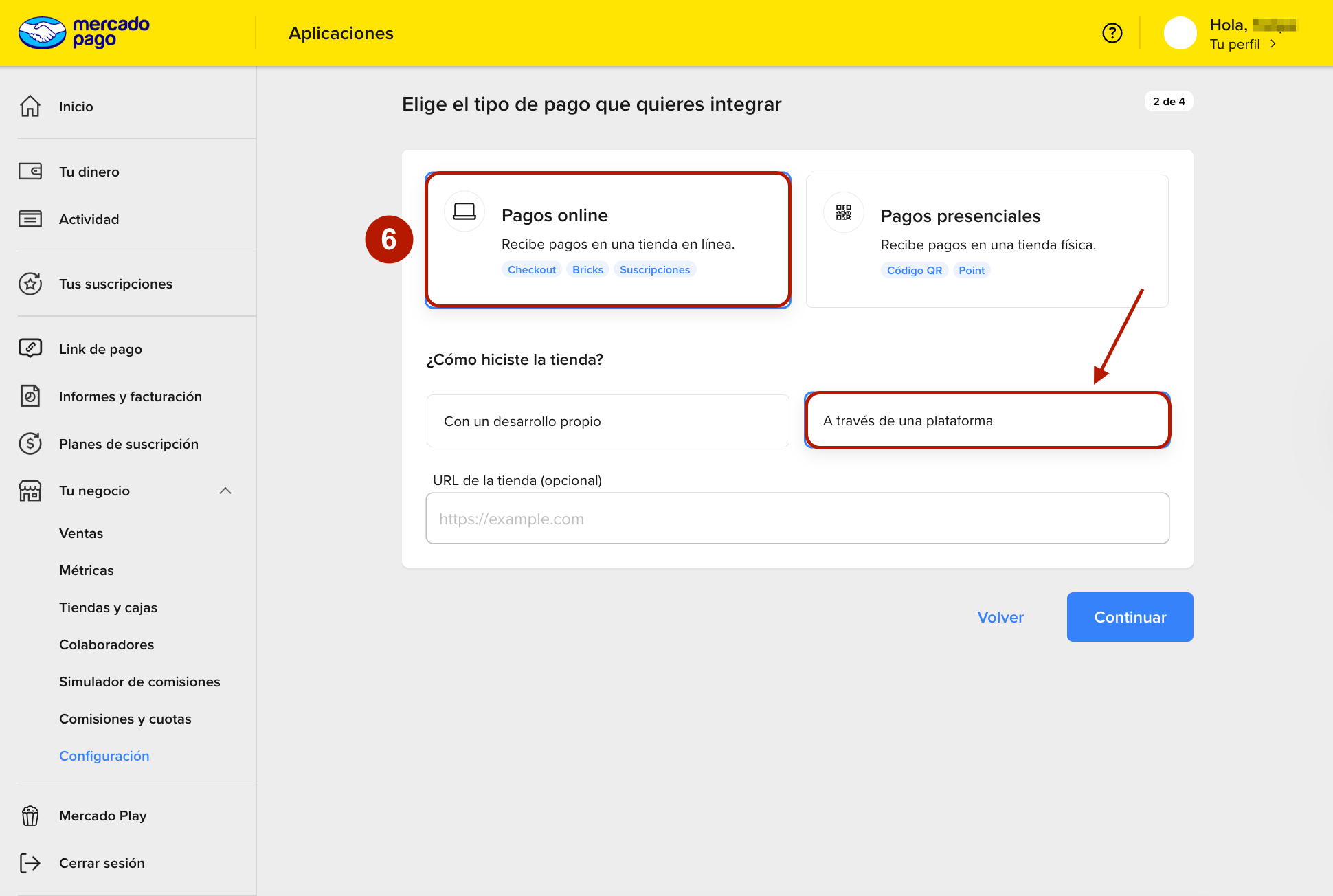The width and height of the screenshot is (1333, 896).
Task: Click the Inicio house icon
Action: (x=30, y=106)
